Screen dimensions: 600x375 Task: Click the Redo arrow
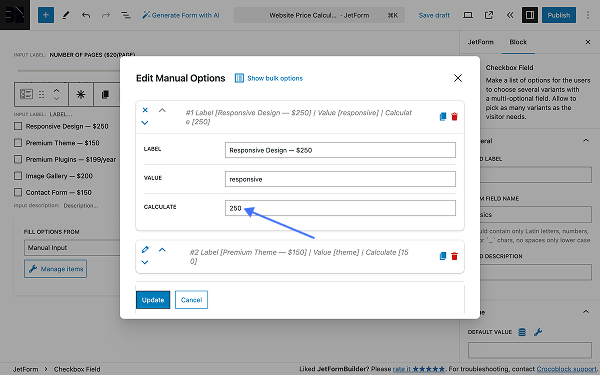(106, 15)
